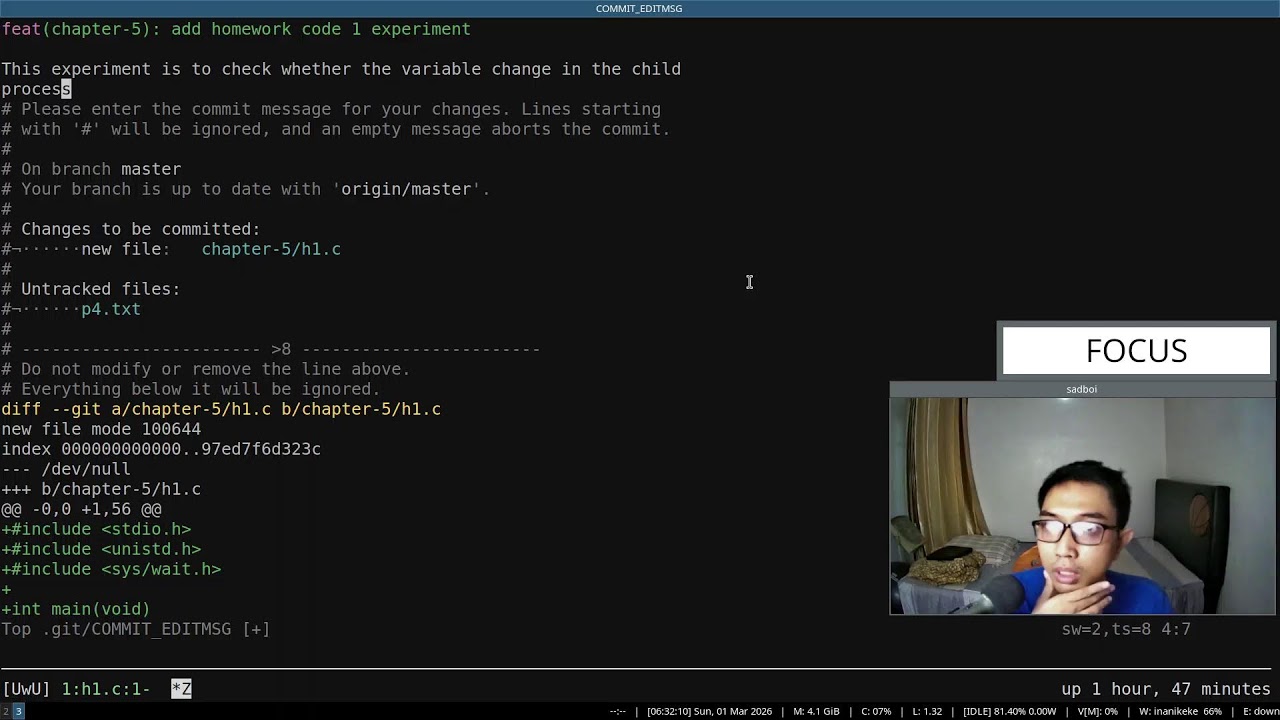Click the 'sw=2,ts=8 4:7' ruler info
The height and width of the screenshot is (720, 1280).
[x=1126, y=629]
